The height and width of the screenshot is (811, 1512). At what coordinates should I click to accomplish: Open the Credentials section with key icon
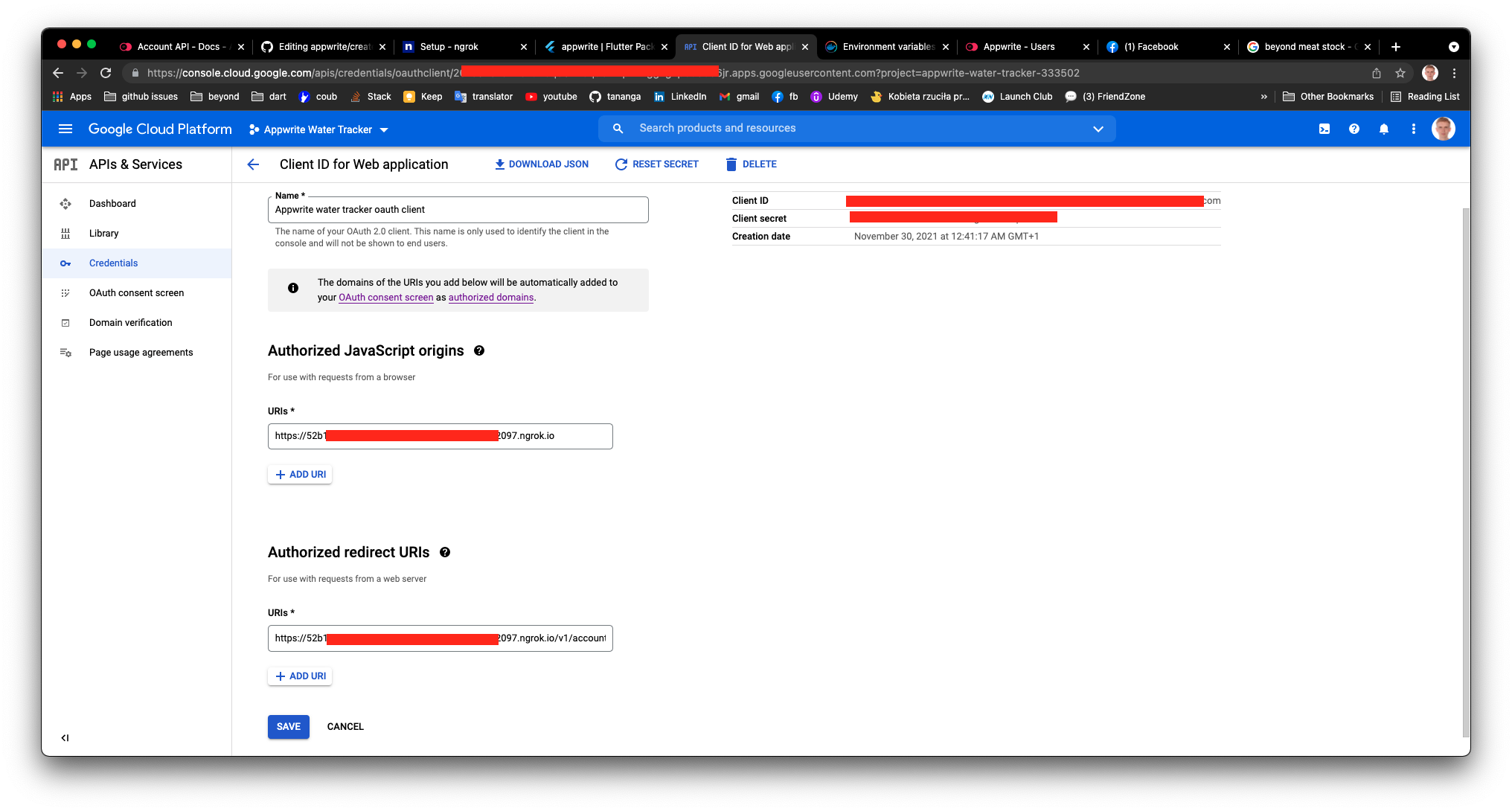[x=65, y=263]
